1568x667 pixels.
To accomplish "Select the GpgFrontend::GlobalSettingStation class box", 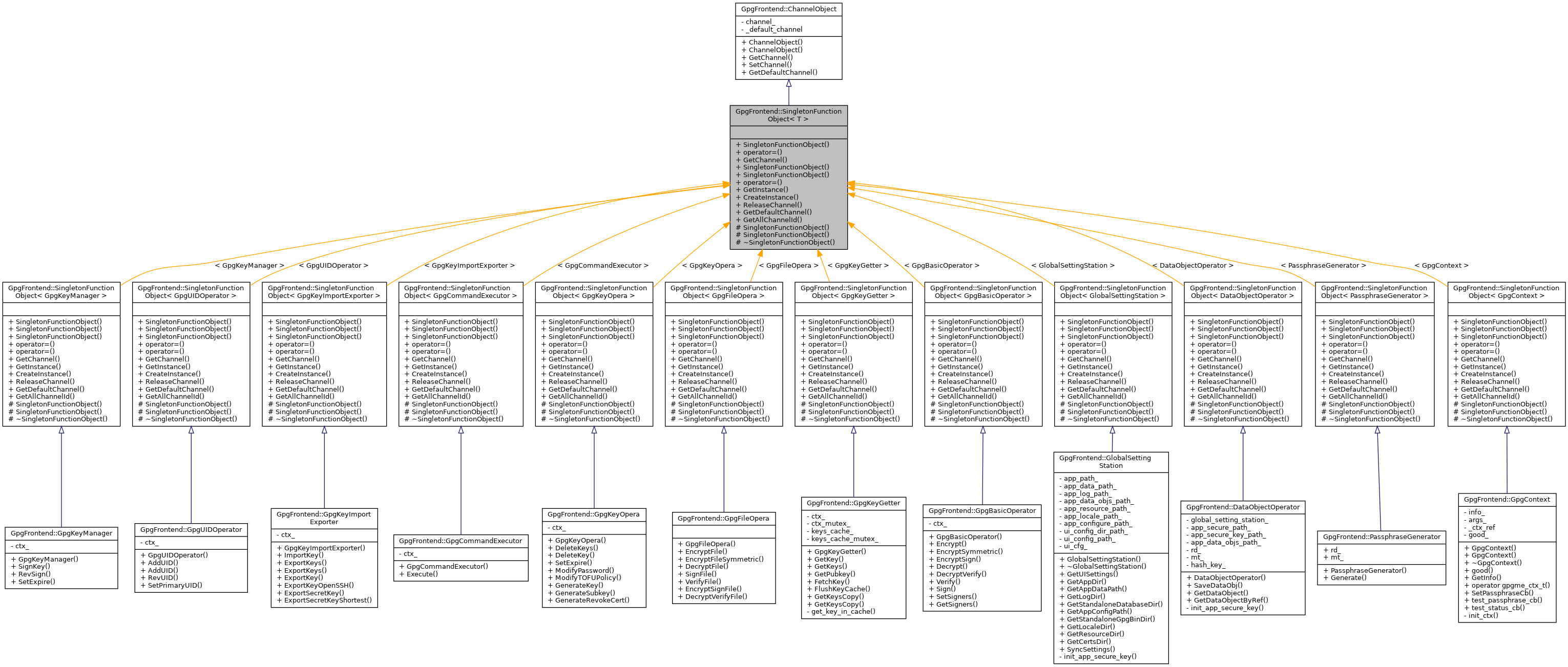I will [1112, 557].
